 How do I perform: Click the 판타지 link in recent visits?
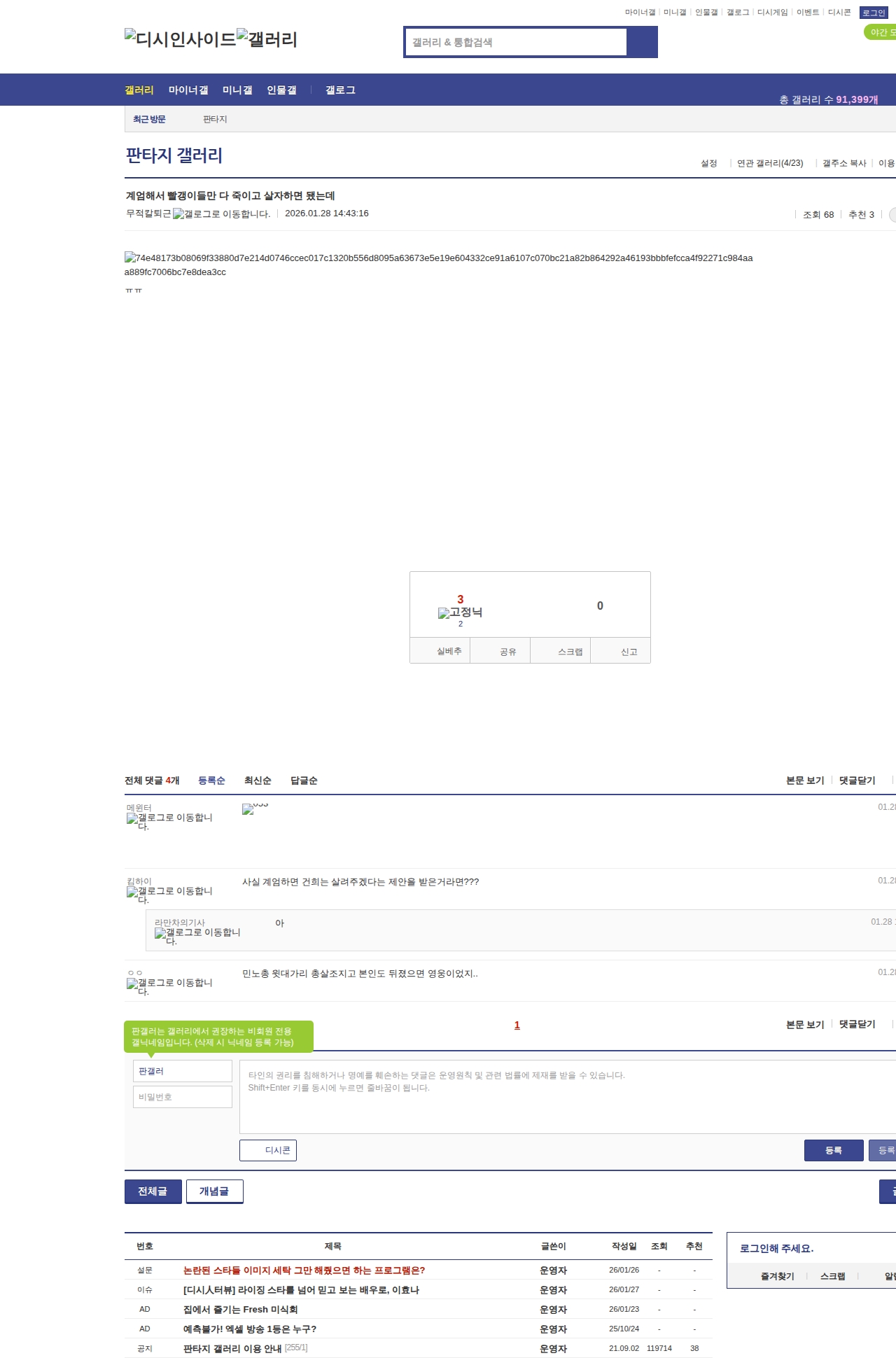215,119
